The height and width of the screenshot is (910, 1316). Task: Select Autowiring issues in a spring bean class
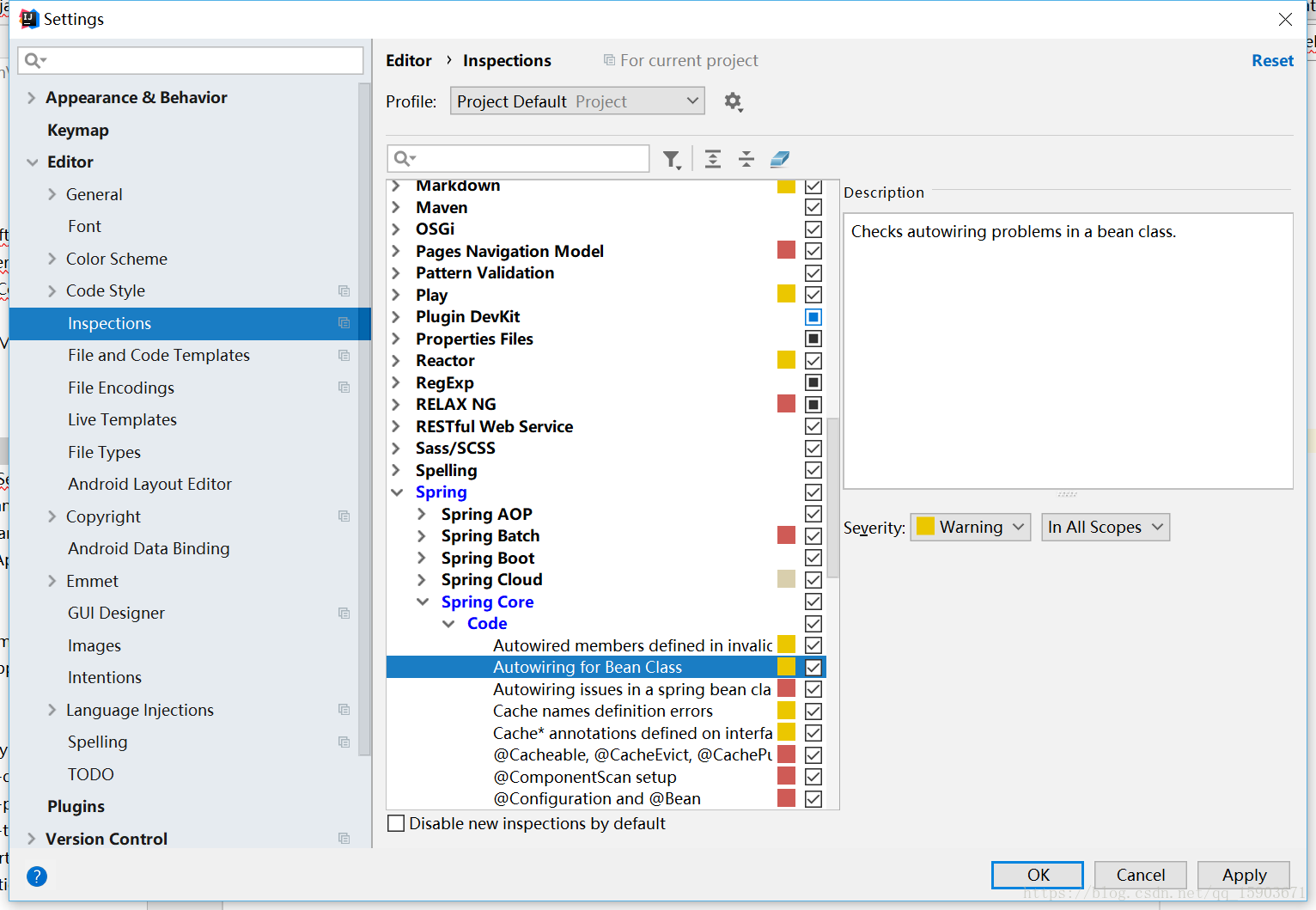point(631,689)
